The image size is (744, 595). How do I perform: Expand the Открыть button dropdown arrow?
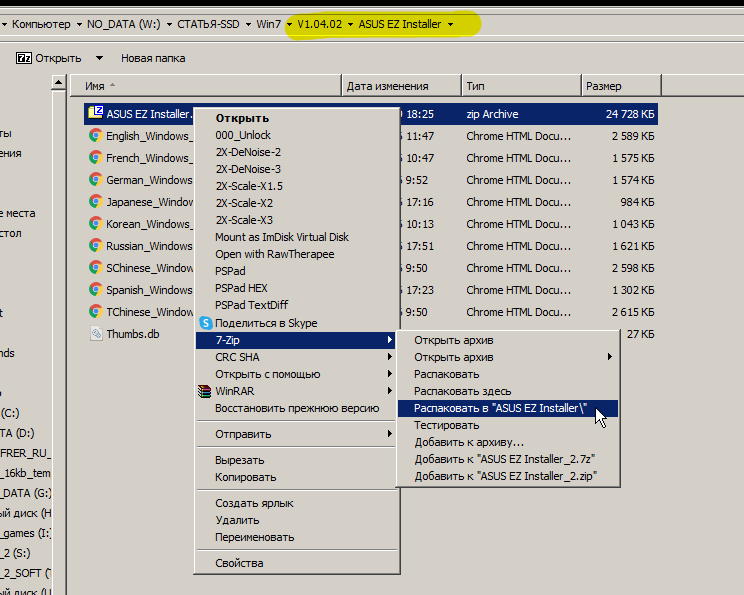click(88, 59)
